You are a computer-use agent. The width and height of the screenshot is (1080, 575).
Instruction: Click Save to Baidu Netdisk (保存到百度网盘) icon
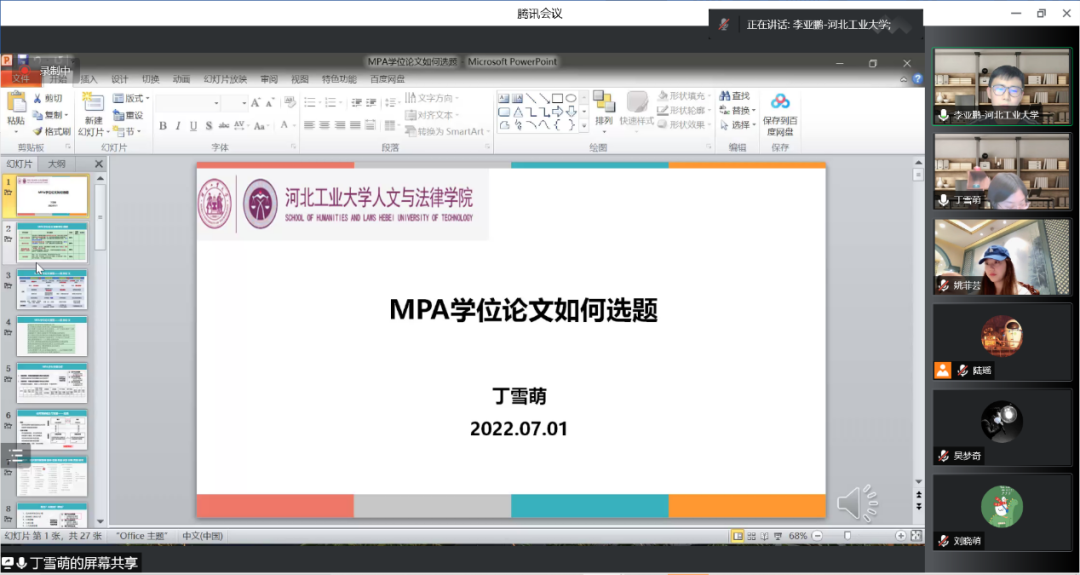tap(780, 102)
